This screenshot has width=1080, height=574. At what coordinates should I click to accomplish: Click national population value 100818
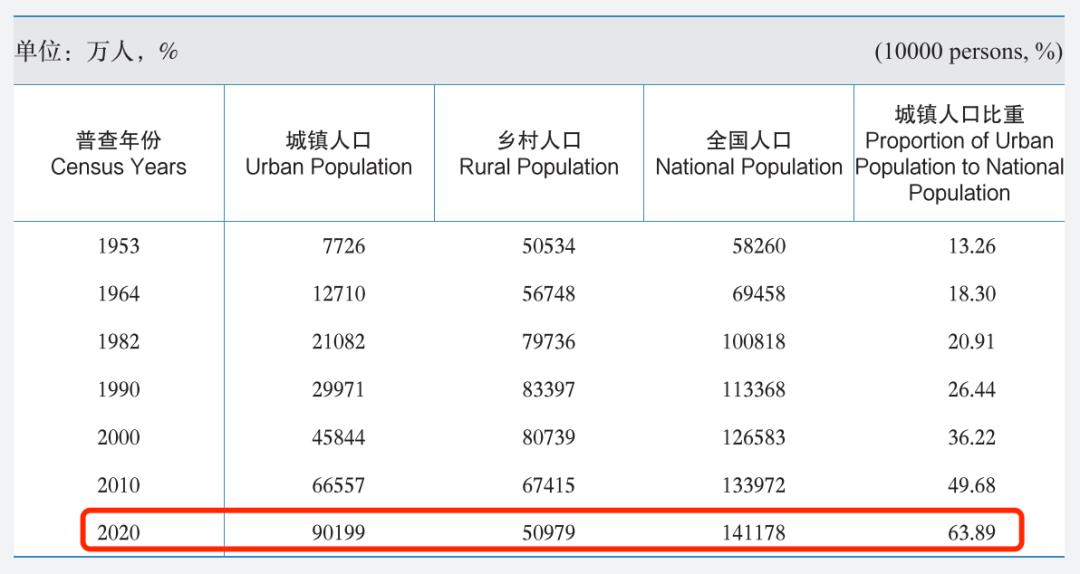coord(753,342)
